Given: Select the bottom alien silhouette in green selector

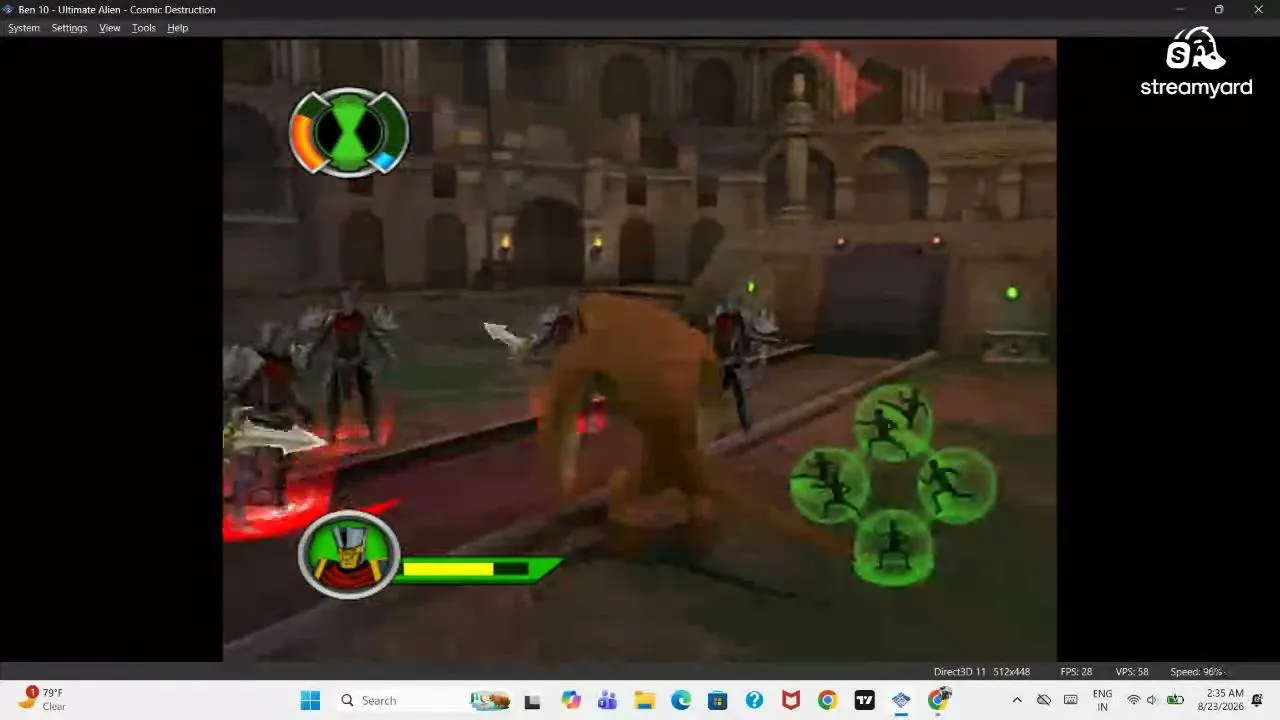Looking at the screenshot, I should (893, 547).
